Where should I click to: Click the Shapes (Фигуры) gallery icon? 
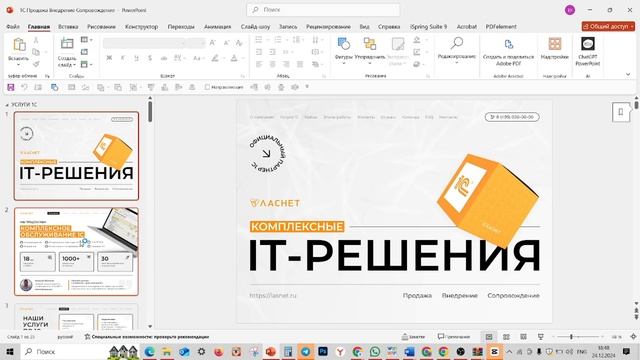coord(344,43)
